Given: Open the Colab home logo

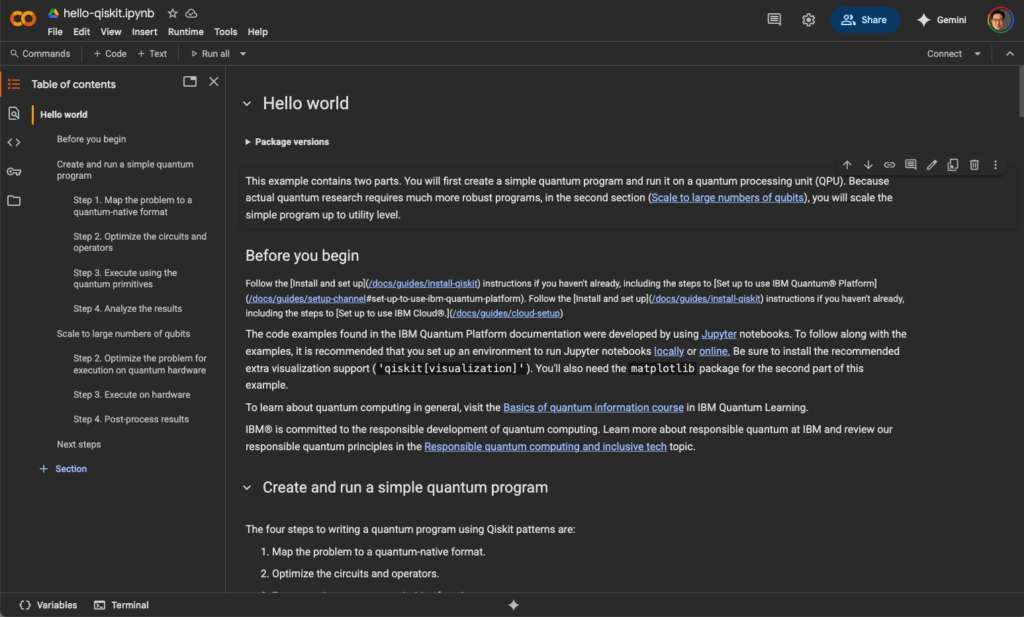Looking at the screenshot, I should point(23,19).
